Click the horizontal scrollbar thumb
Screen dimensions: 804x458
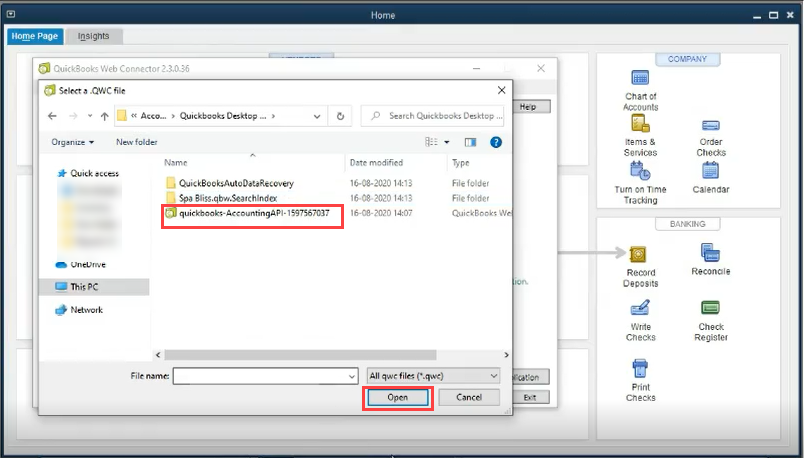click(300, 355)
